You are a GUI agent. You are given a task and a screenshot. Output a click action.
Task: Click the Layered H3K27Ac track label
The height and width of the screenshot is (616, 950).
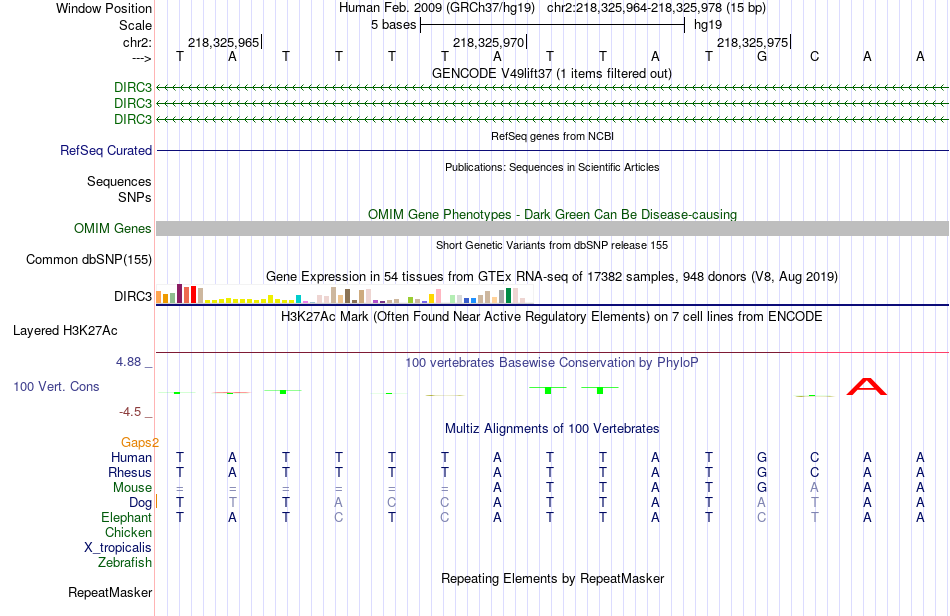coord(65,331)
